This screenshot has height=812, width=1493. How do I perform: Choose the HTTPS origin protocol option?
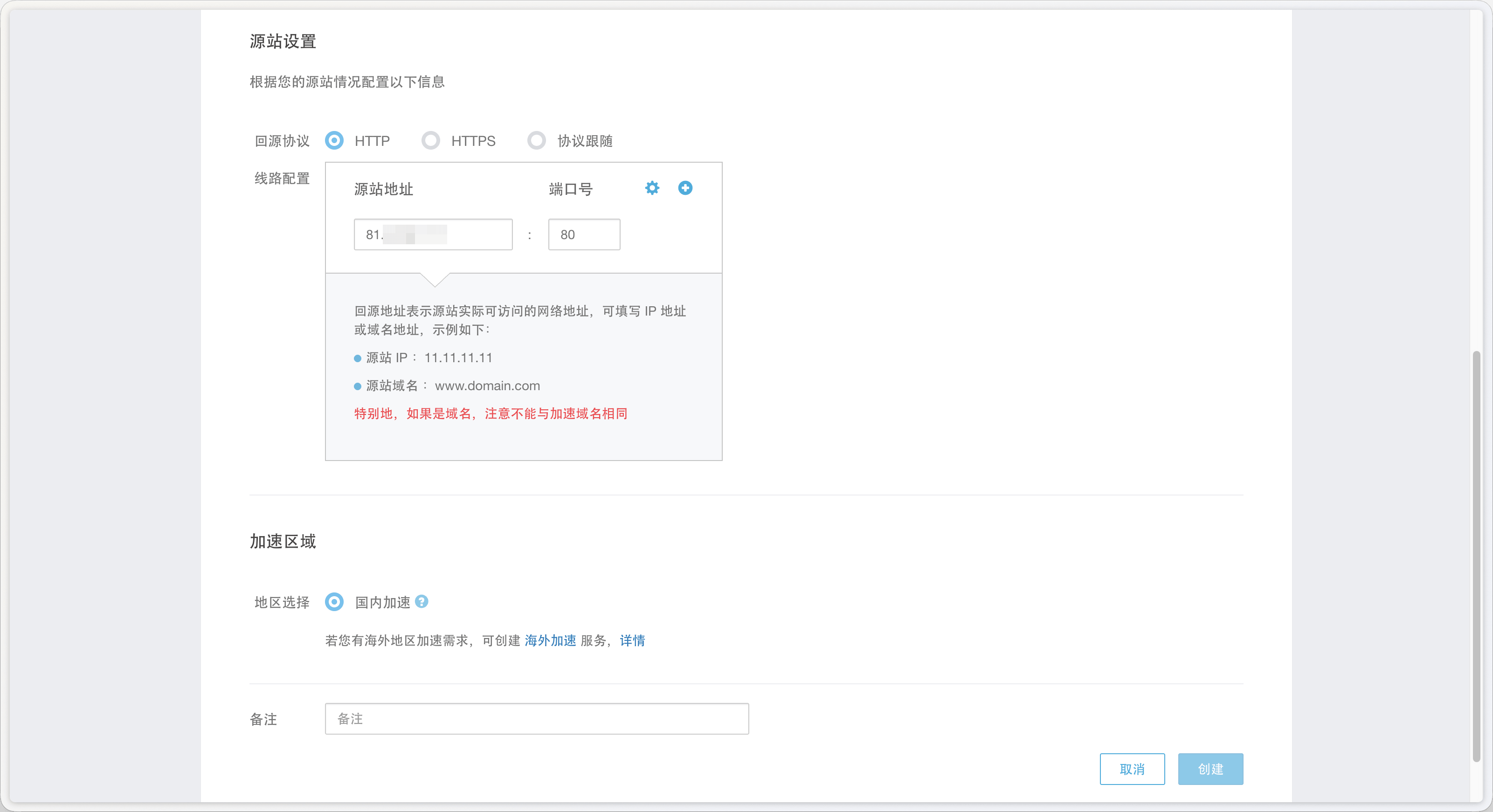[x=431, y=140]
